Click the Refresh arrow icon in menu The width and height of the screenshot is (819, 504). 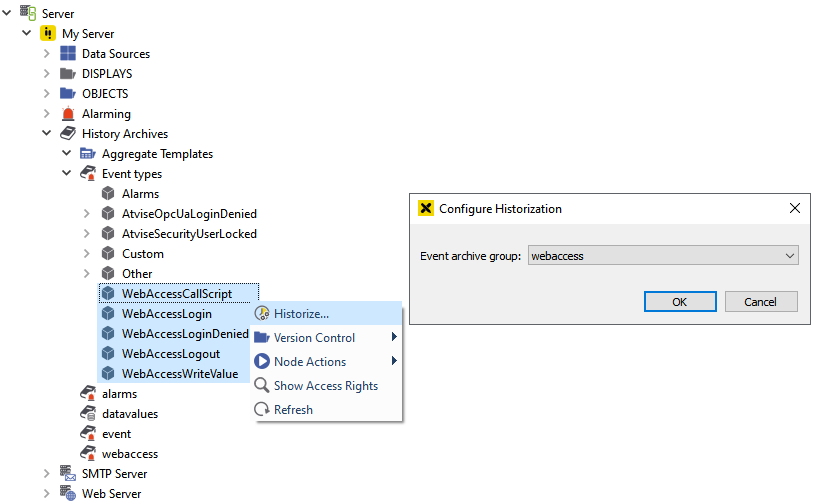click(x=262, y=409)
